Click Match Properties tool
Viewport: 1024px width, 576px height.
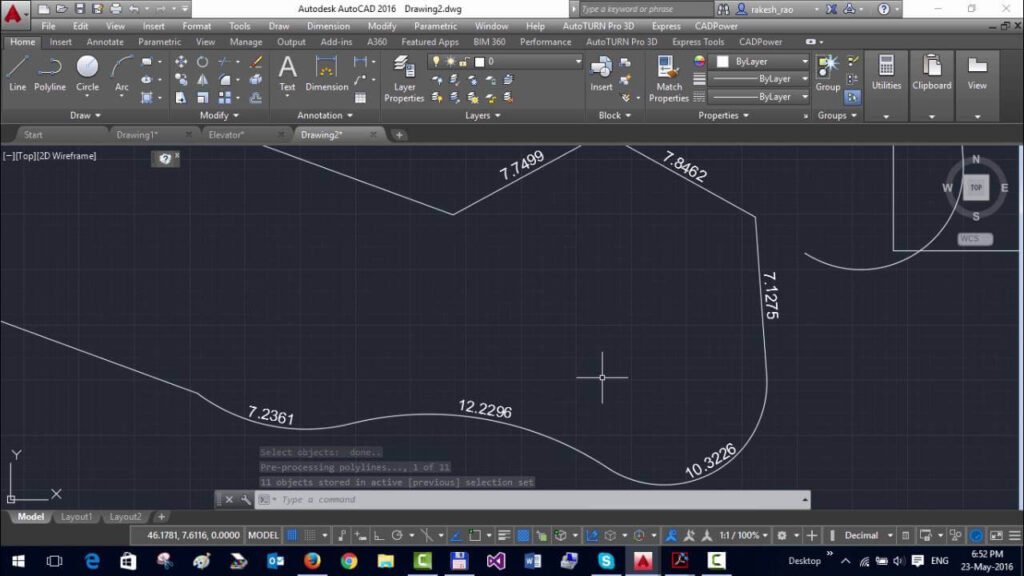668,79
